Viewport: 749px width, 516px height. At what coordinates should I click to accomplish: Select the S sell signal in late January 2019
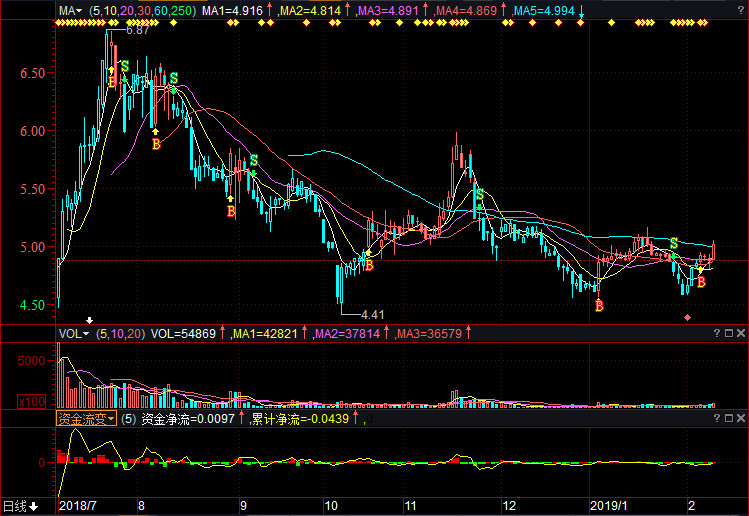(x=674, y=243)
